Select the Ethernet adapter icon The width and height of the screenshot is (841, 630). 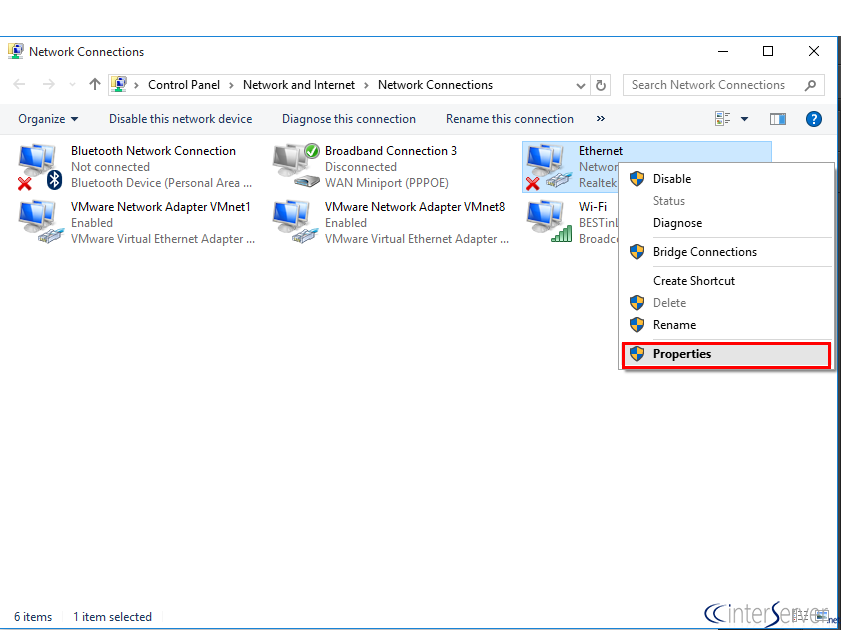pos(548,167)
